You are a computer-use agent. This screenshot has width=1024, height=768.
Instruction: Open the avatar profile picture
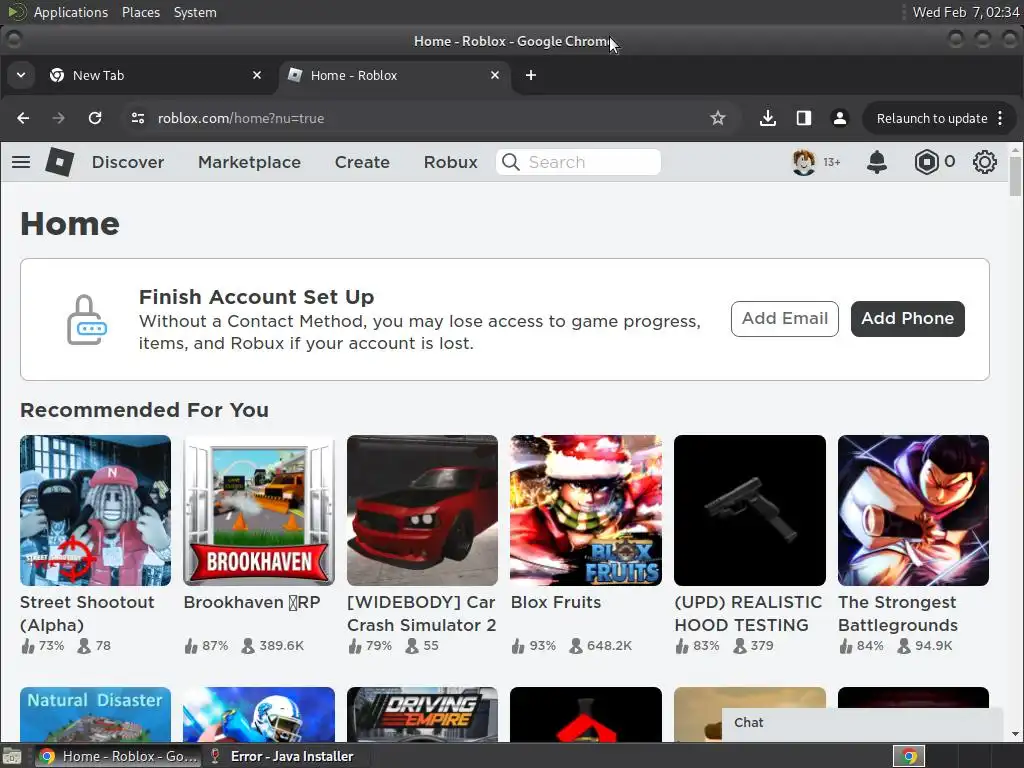[803, 162]
